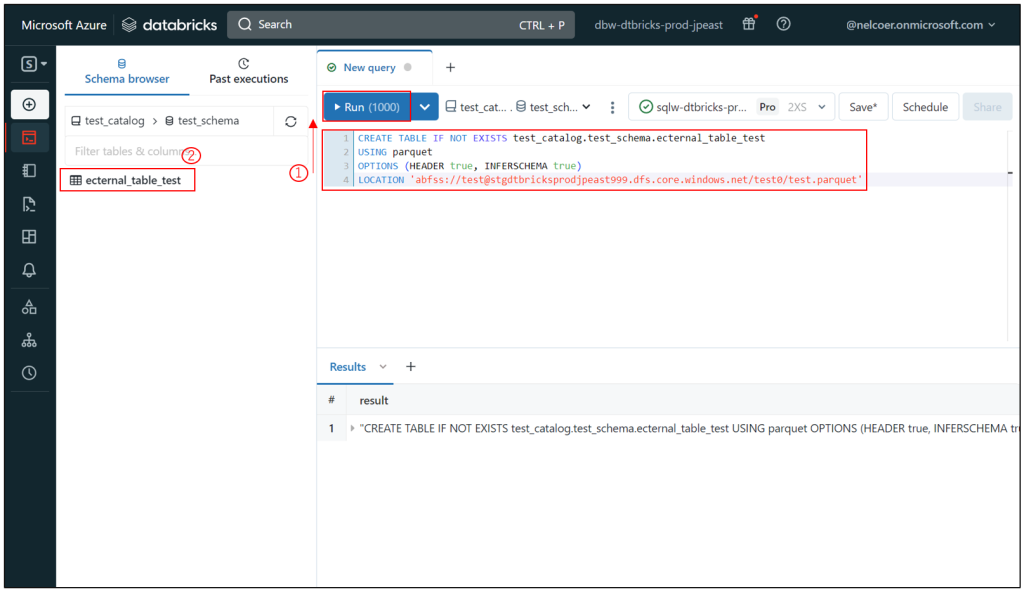Open the Queries icon in the sidebar
This screenshot has height=594, width=1024.
tap(29, 202)
